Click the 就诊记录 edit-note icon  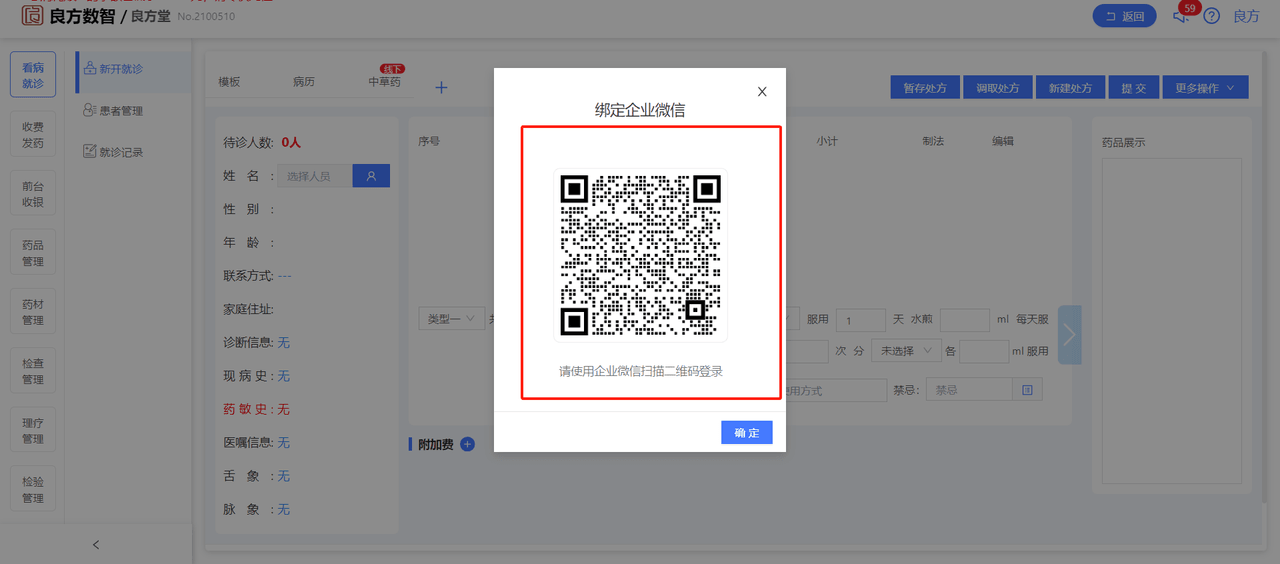point(90,151)
